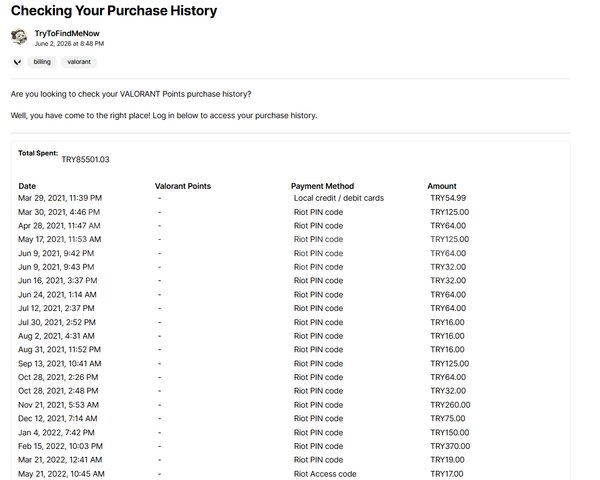Select the TRY85501.03 total amount
The image size is (600, 480).
pyautogui.click(x=85, y=159)
